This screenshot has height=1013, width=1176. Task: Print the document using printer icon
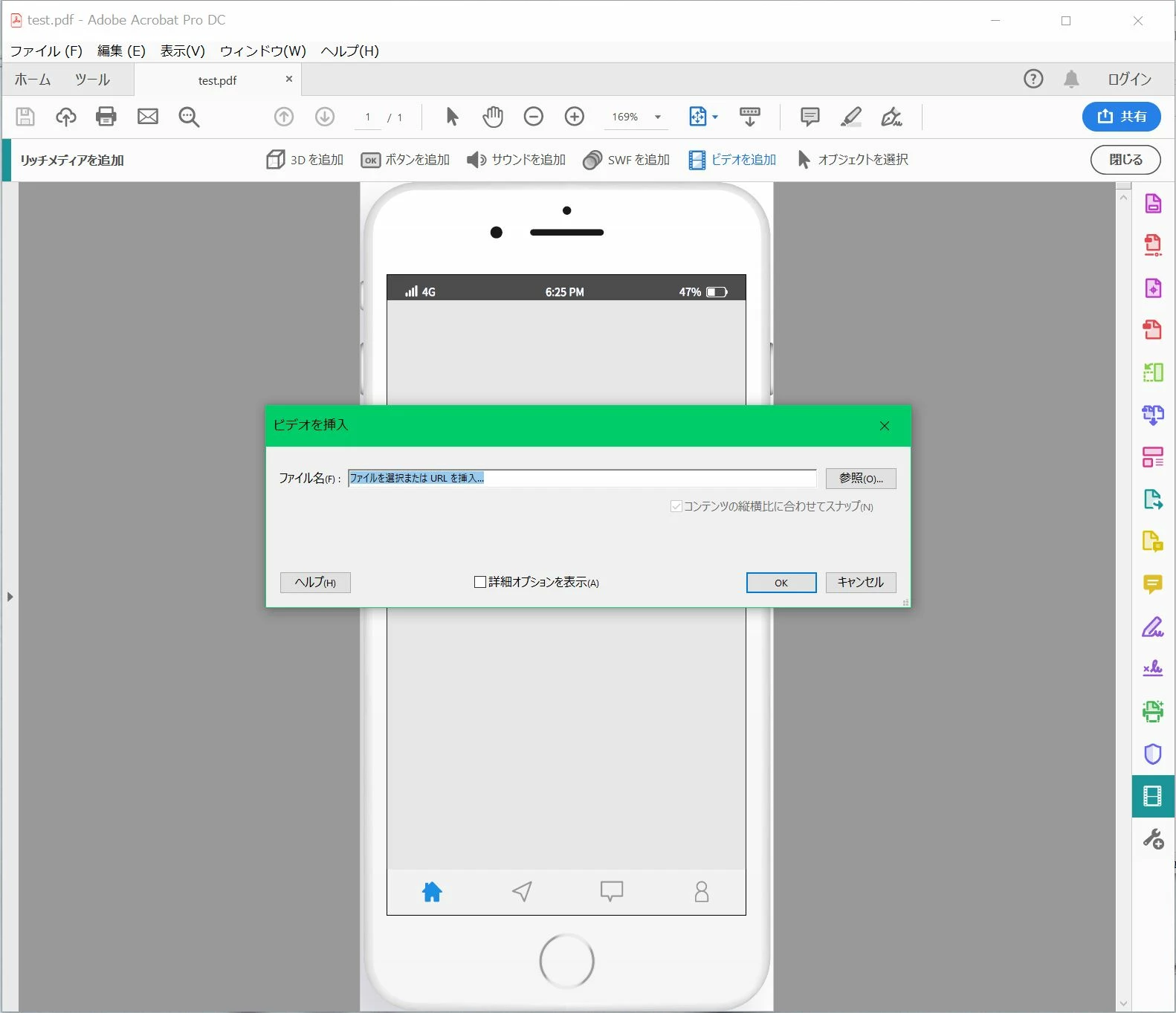[106, 117]
